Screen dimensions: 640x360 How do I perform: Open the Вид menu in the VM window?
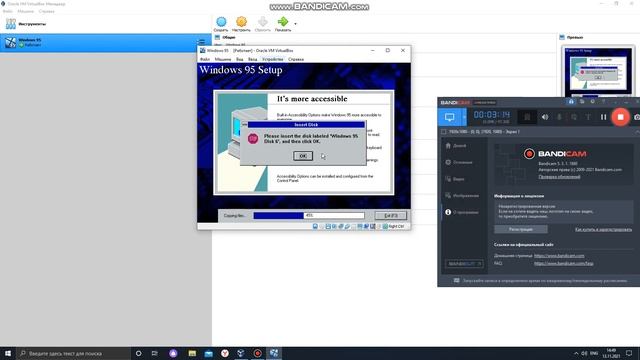pos(240,59)
